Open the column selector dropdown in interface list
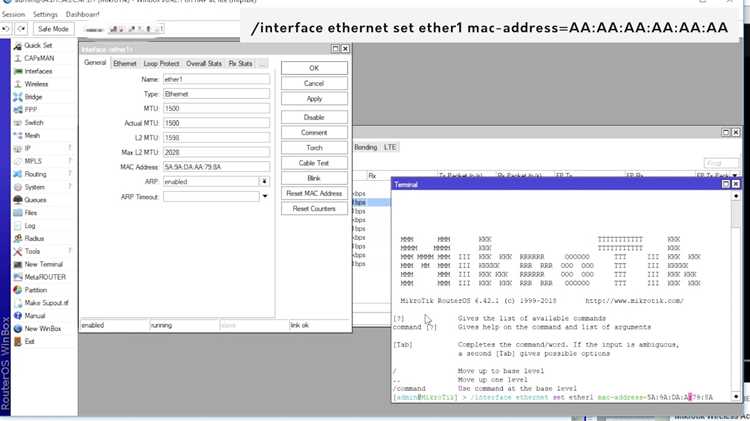Image resolution: width=750 pixels, height=421 pixels. [735, 176]
